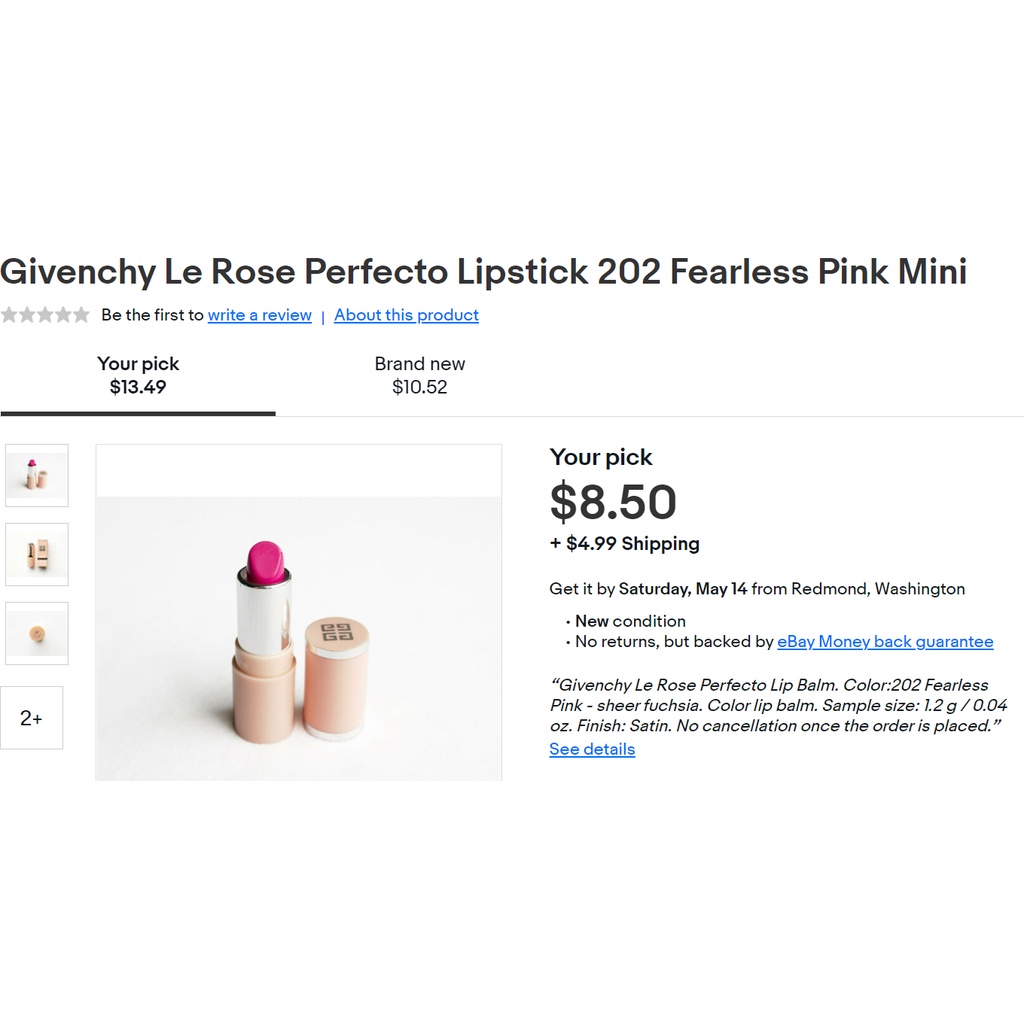1024x1024 pixels.
Task: Click the 2+ button for more images
Action: tap(31, 717)
